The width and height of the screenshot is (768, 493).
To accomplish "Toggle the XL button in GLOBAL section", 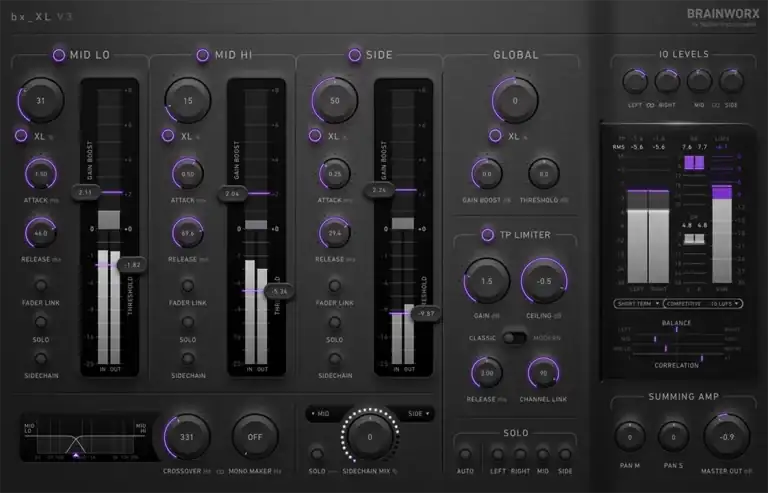I will pyautogui.click(x=495, y=136).
